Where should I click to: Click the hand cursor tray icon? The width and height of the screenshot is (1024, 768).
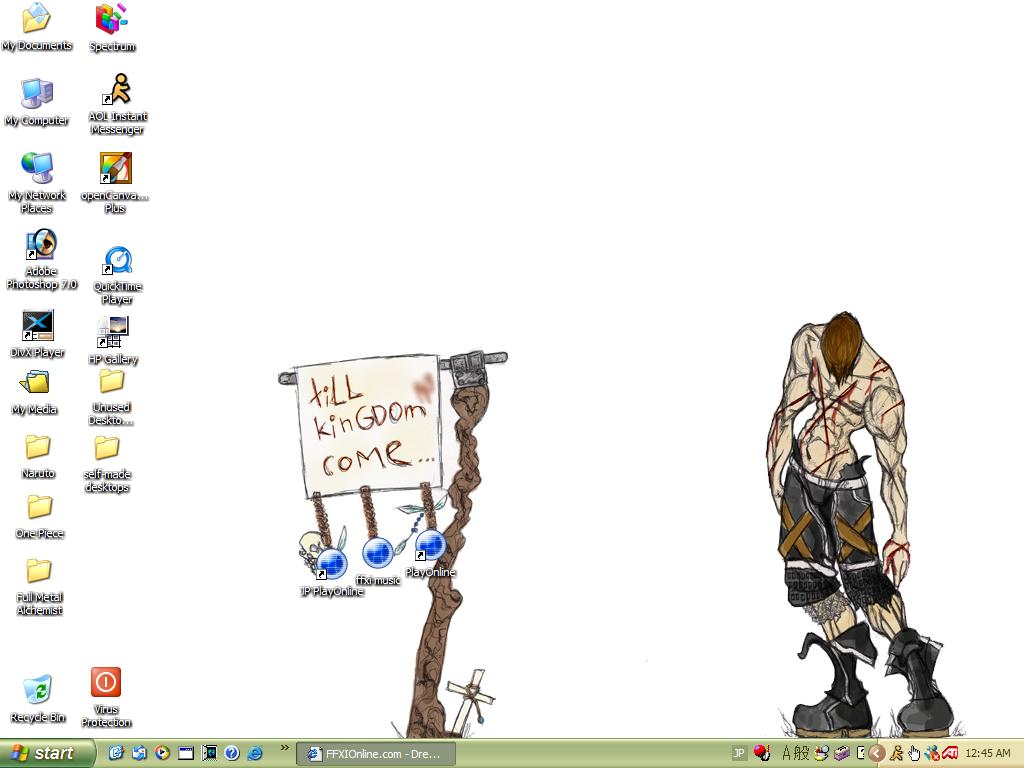tap(914, 754)
